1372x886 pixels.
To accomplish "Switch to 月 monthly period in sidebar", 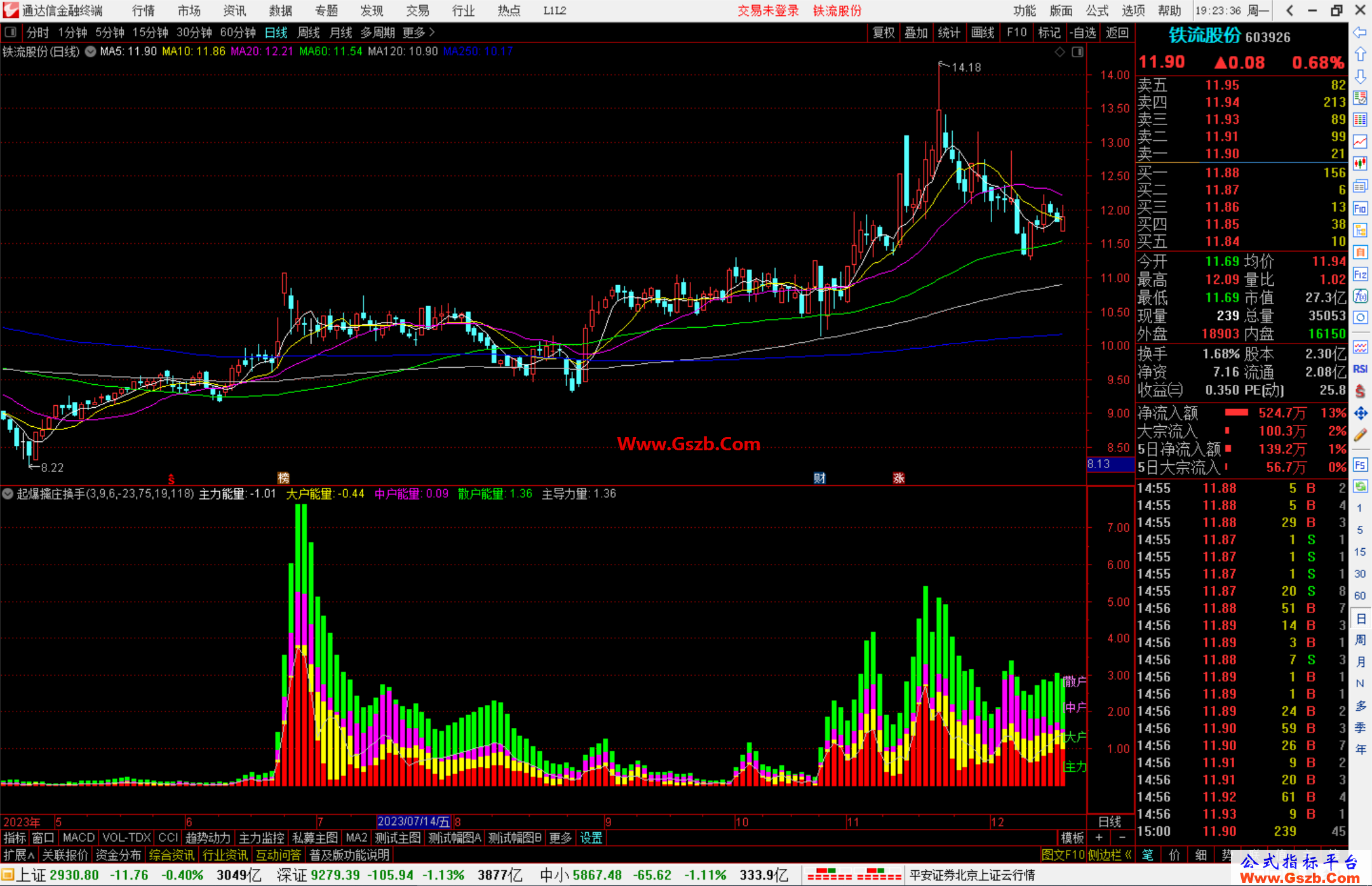I will pos(1360,662).
